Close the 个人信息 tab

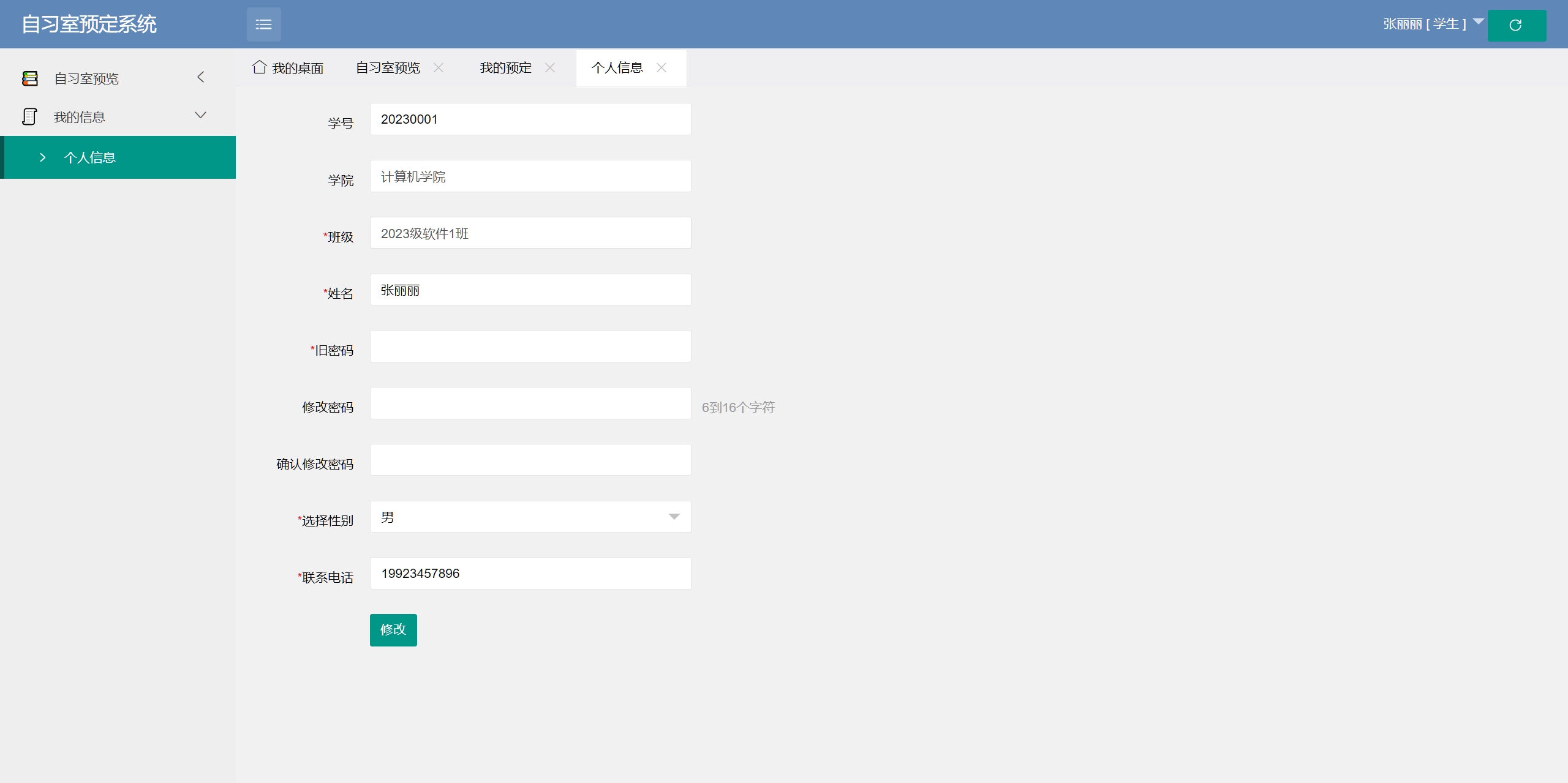661,67
